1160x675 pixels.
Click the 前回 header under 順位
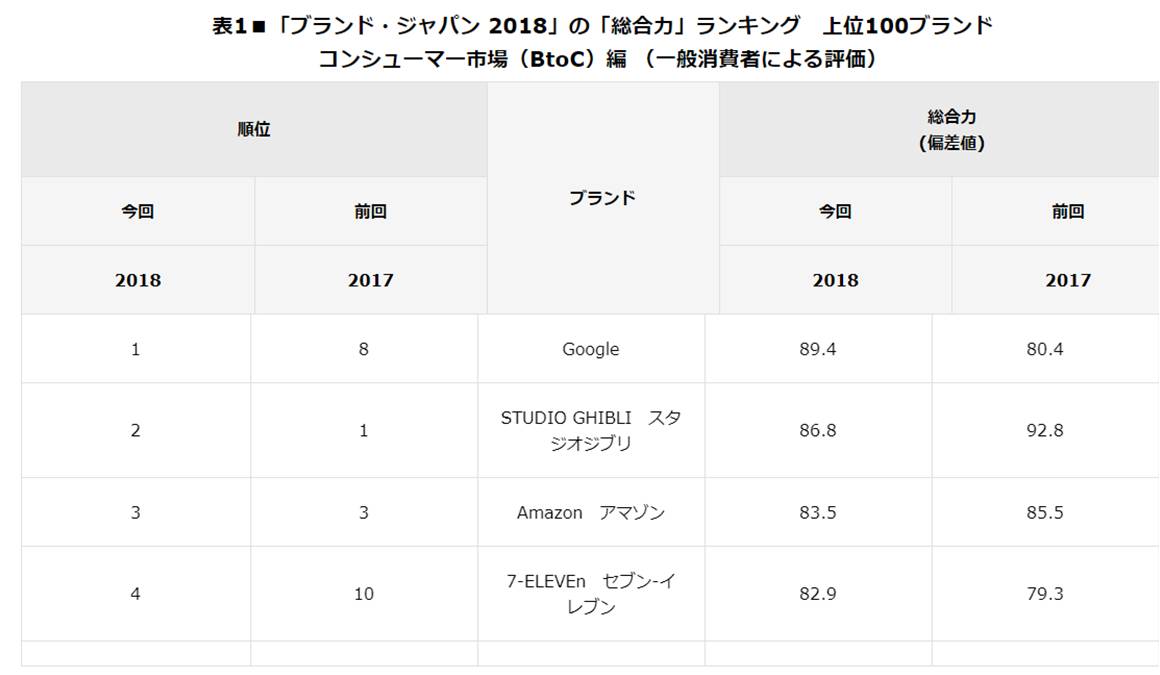pyautogui.click(x=371, y=211)
